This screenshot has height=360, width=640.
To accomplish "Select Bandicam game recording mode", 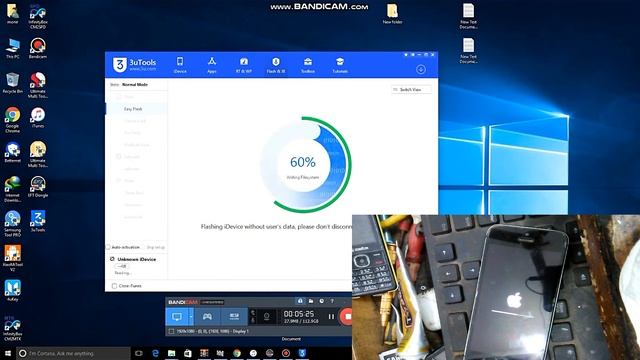I will pos(207,317).
